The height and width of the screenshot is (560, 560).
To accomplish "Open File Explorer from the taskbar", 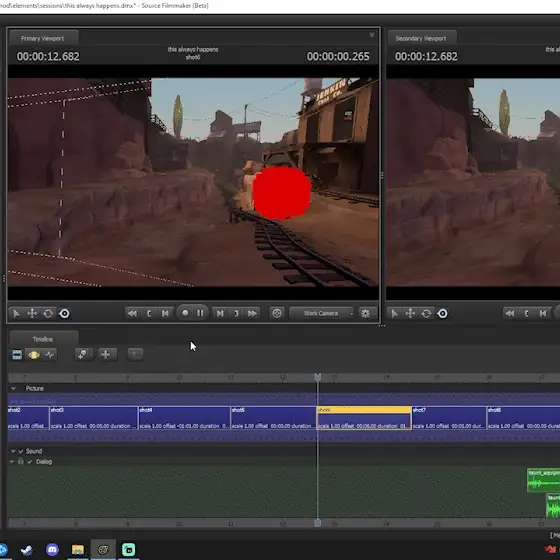I will tap(78, 550).
